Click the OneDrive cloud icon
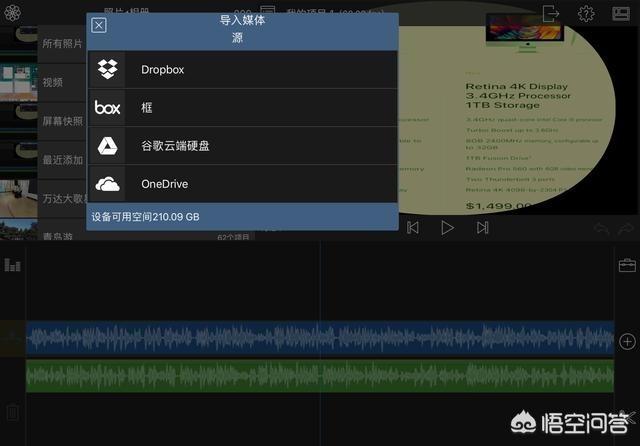This screenshot has width=640, height=446. pyautogui.click(x=107, y=184)
